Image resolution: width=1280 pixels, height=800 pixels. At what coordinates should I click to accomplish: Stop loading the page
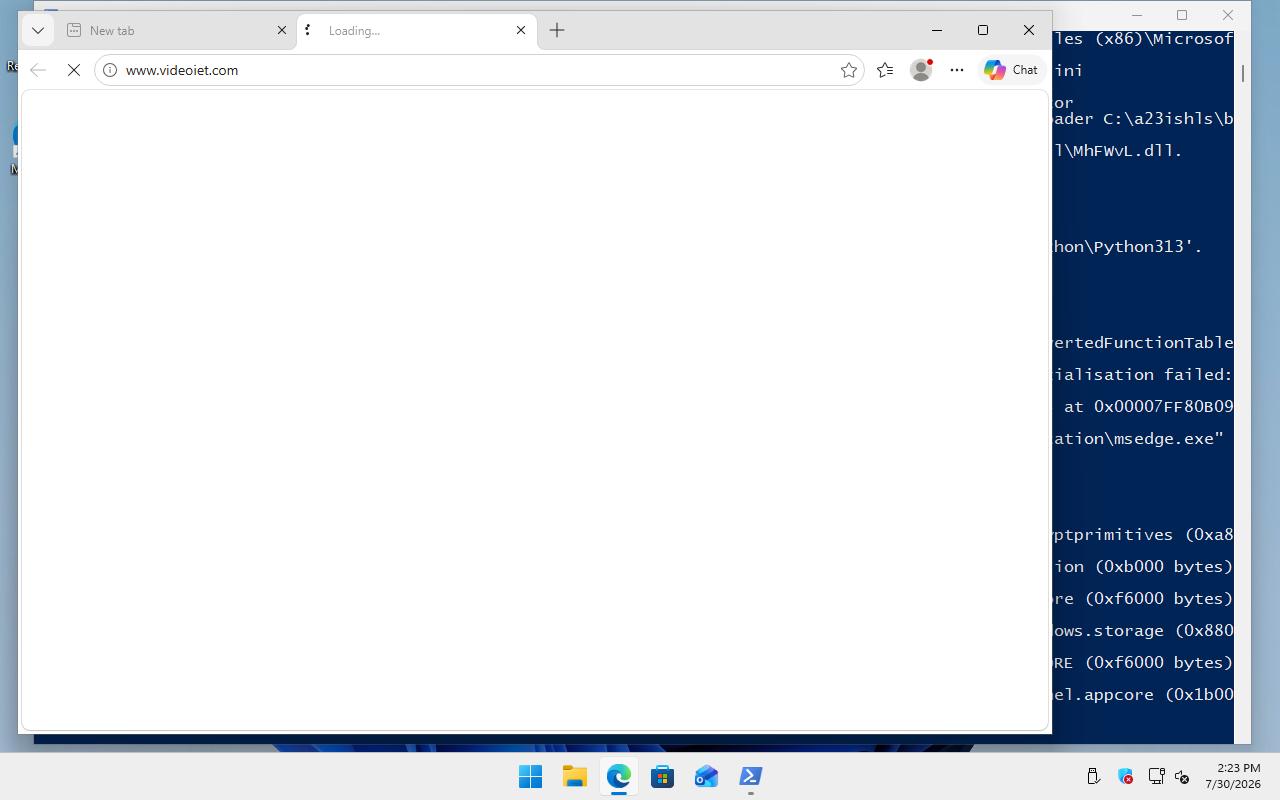pos(74,70)
